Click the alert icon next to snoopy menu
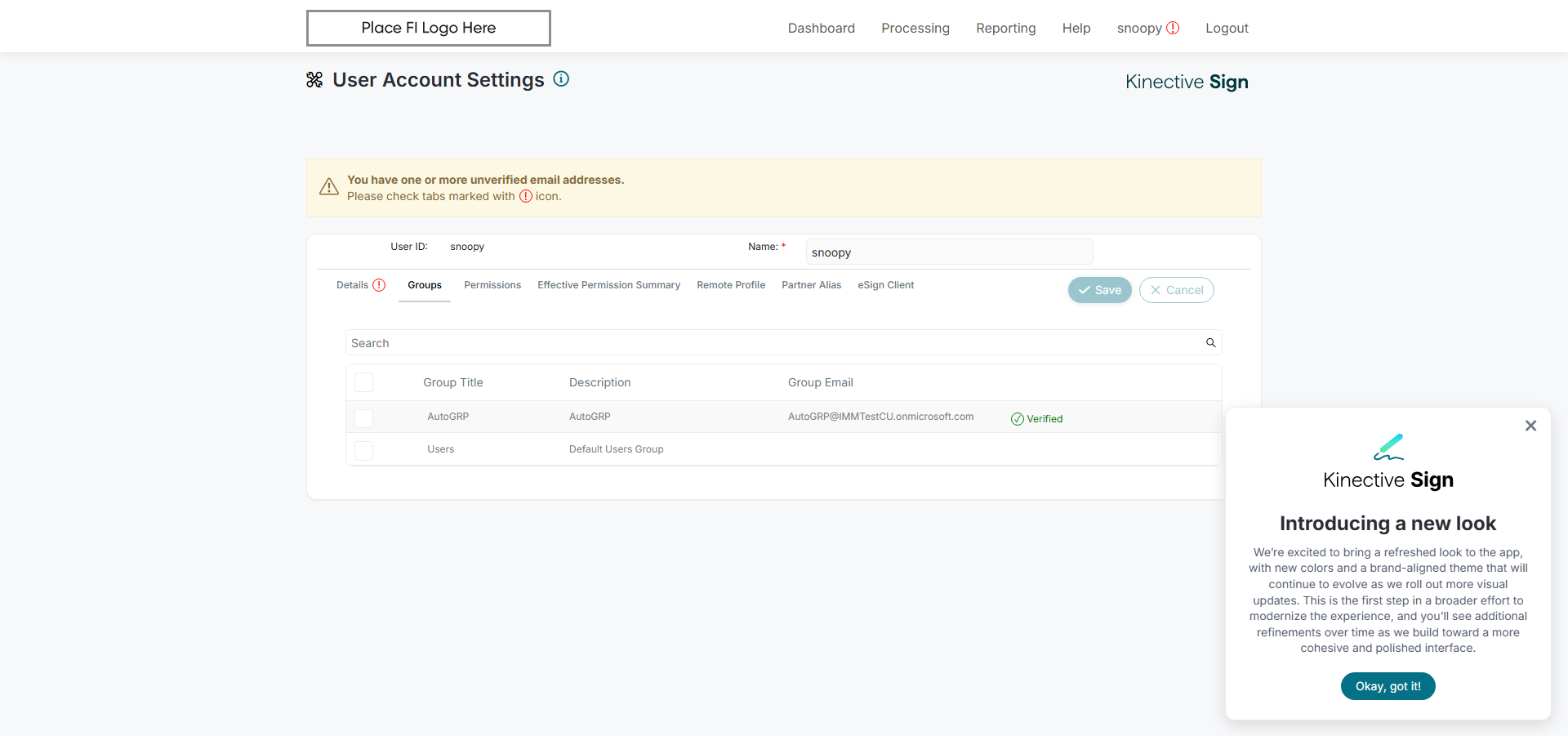 (1173, 28)
